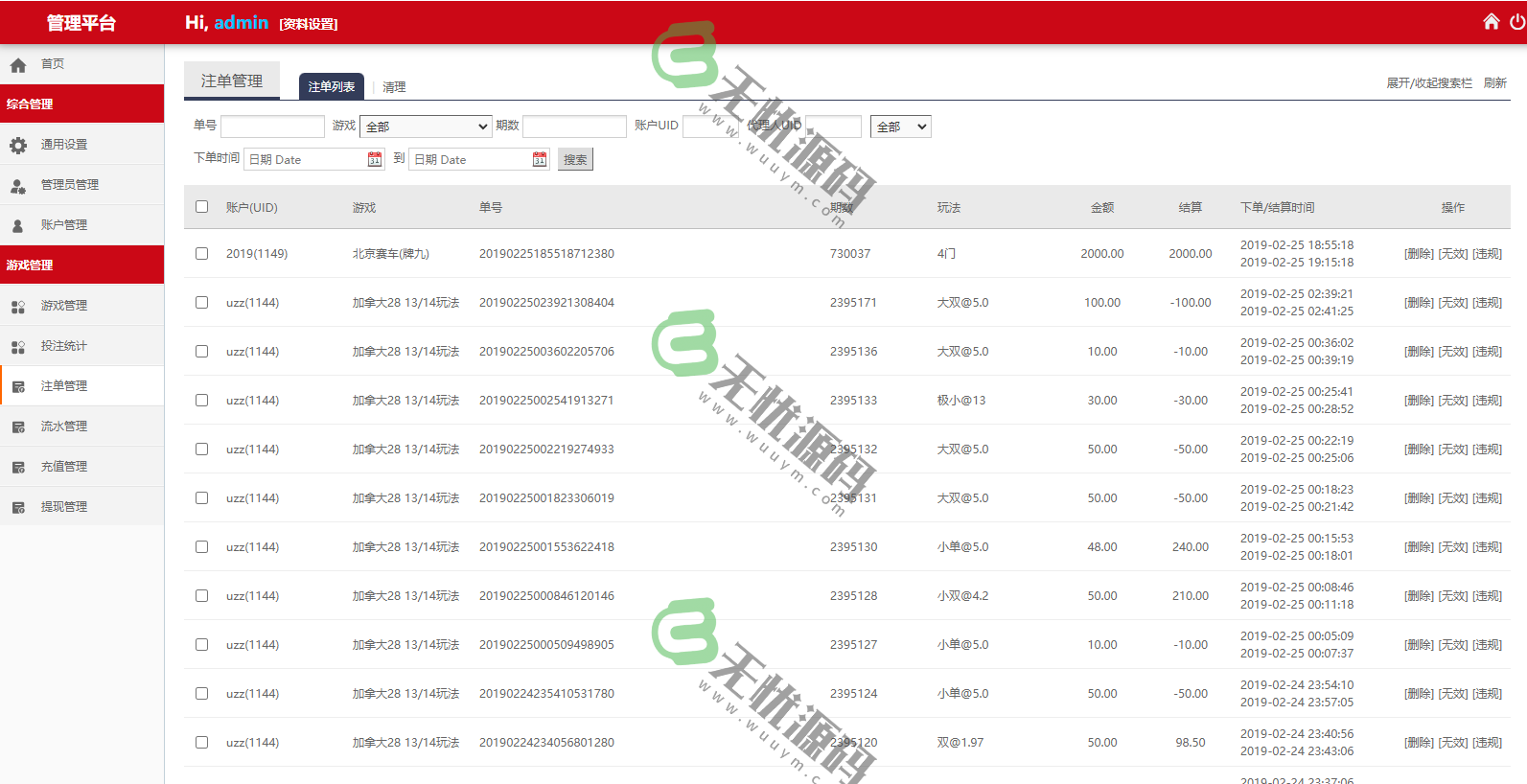Screen dimensions: 1527x784
Task: Open the 全部 dropdown after the 代理人UID field
Action: (900, 127)
